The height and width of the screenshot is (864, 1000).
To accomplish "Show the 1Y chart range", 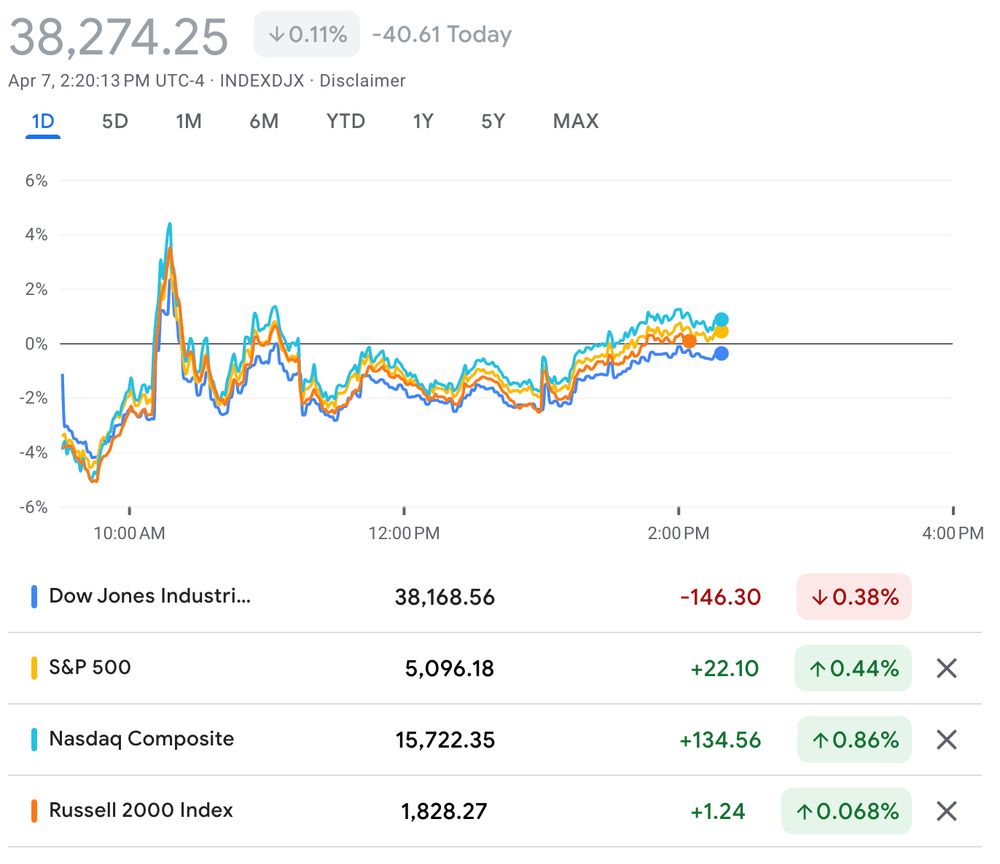I will point(423,121).
